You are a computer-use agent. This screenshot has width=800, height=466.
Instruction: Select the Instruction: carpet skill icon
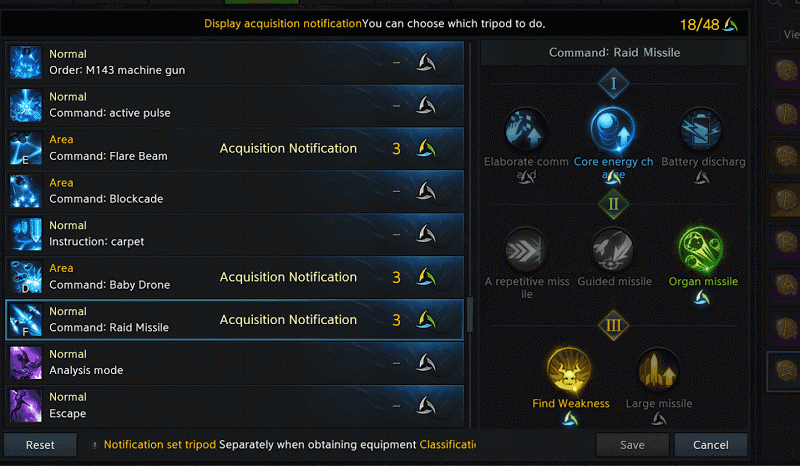pyautogui.click(x=26, y=234)
